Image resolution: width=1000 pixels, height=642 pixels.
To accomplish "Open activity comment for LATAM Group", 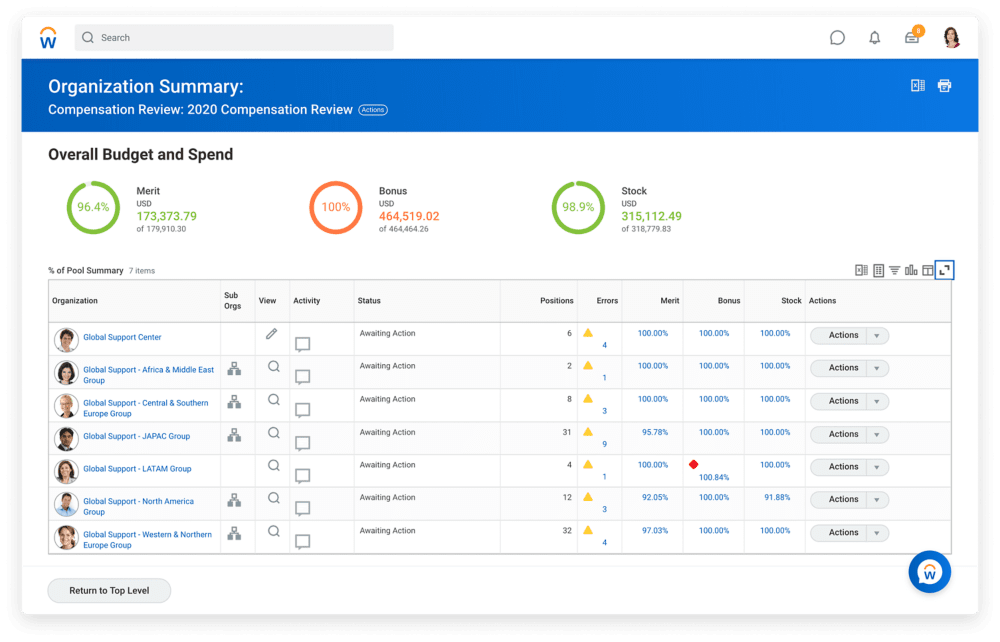I will coord(302,476).
